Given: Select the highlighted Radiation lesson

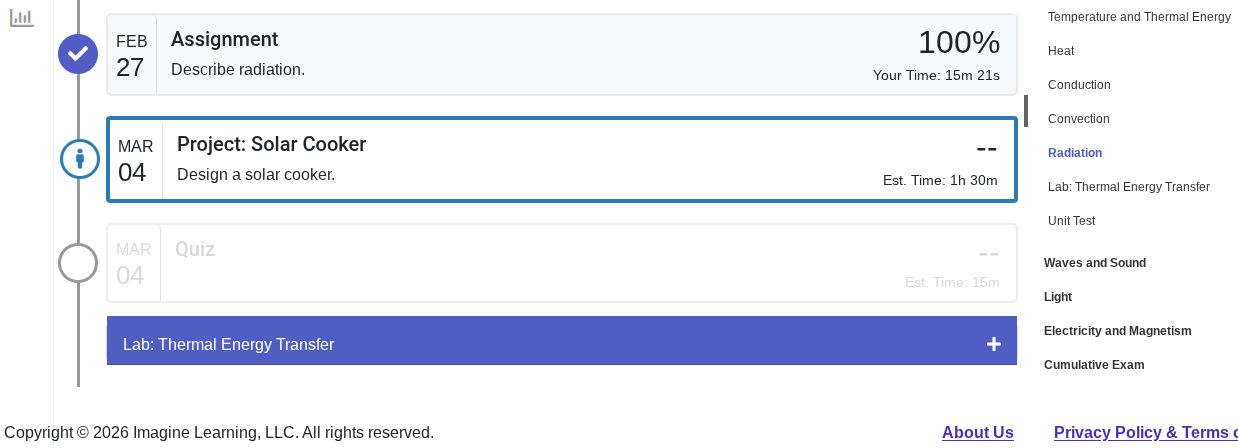Looking at the screenshot, I should click(1075, 153).
